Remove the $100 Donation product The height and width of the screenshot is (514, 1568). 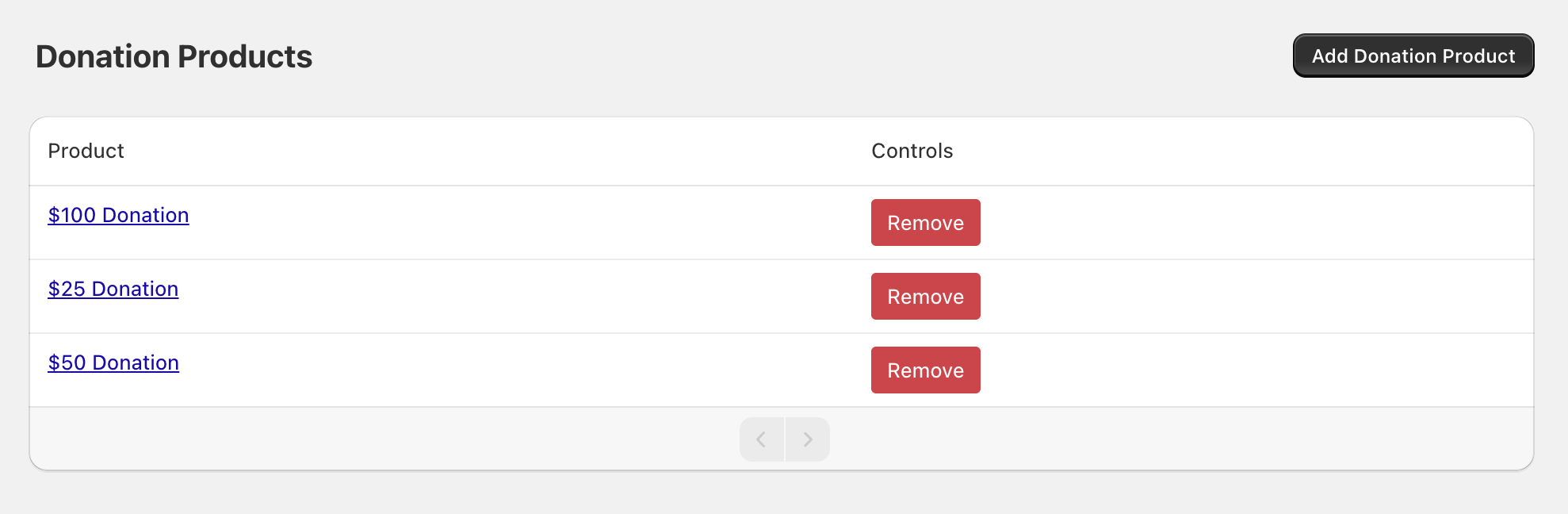[925, 223]
